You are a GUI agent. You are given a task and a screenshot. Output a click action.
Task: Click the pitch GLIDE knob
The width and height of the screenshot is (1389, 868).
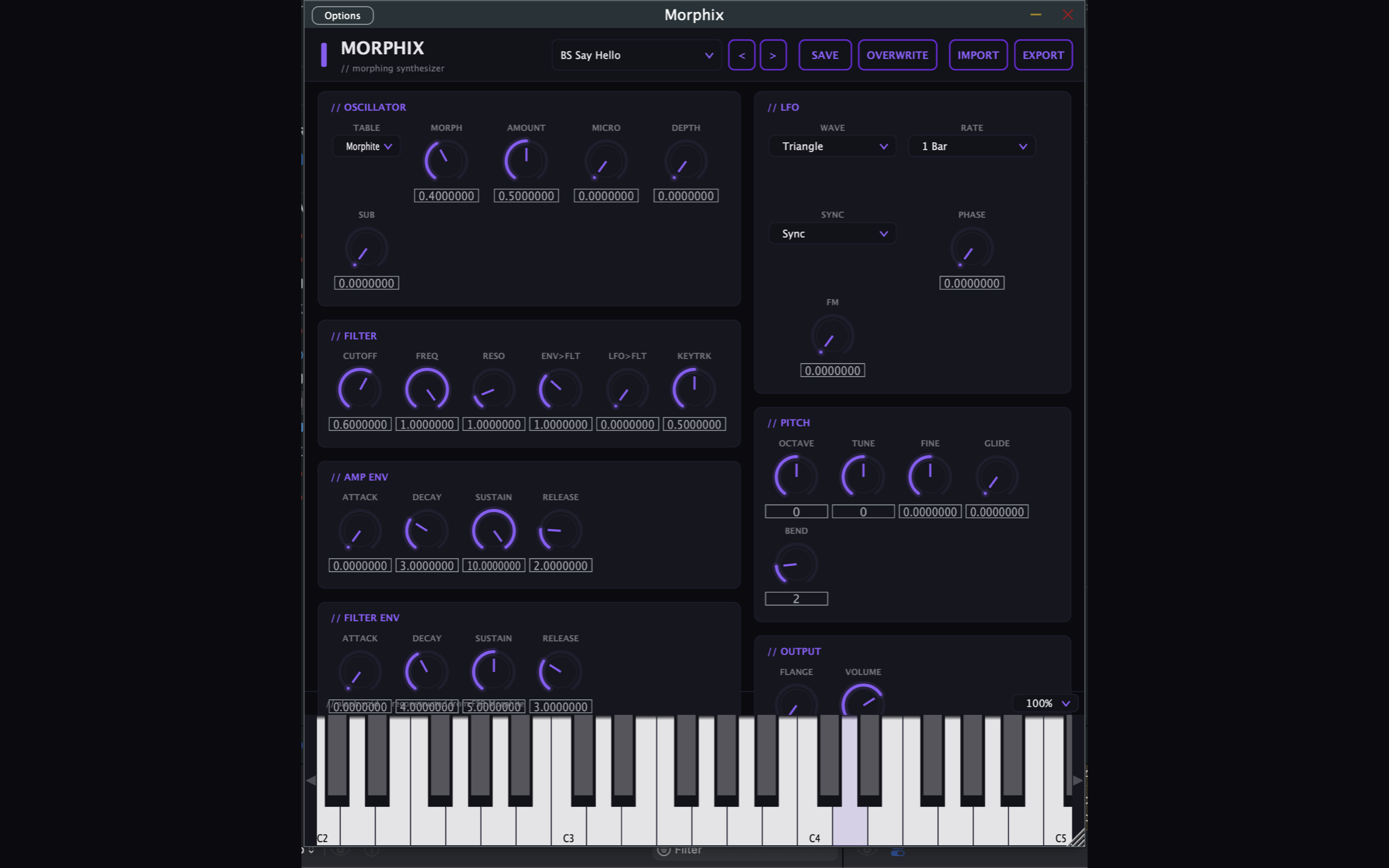click(x=997, y=476)
